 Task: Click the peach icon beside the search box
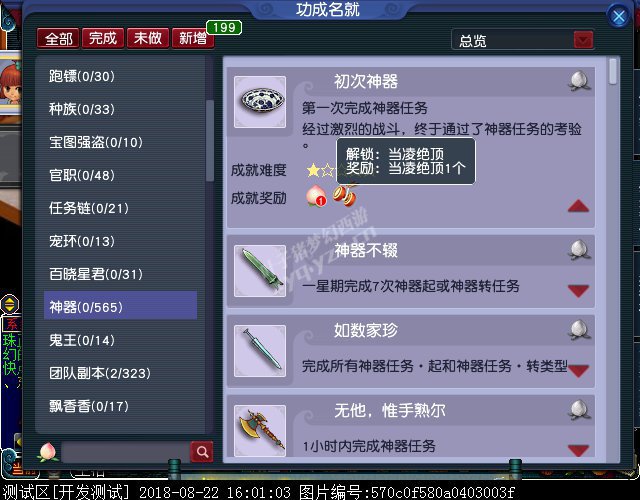click(x=48, y=452)
